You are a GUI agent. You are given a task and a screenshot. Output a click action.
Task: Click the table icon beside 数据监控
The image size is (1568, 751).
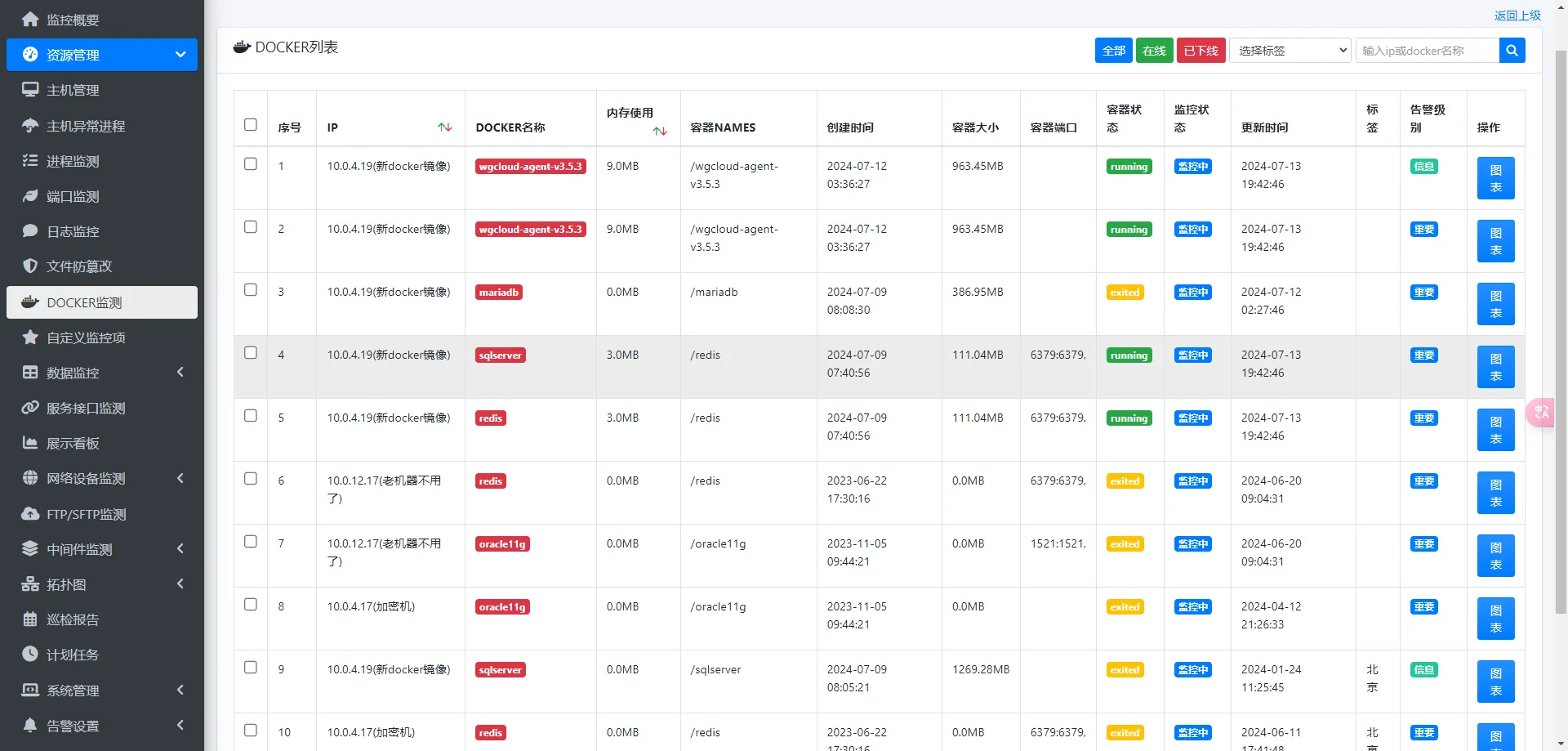click(30, 372)
